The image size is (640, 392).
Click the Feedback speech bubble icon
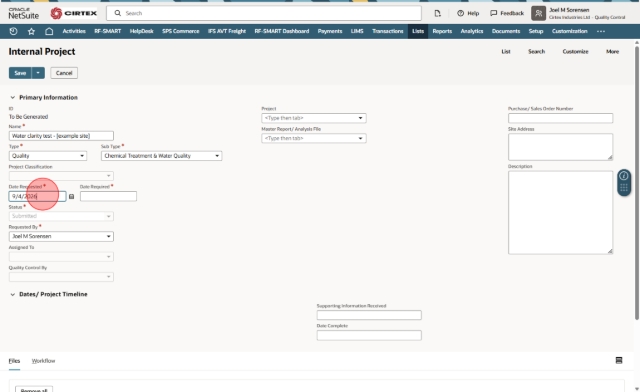coord(493,13)
